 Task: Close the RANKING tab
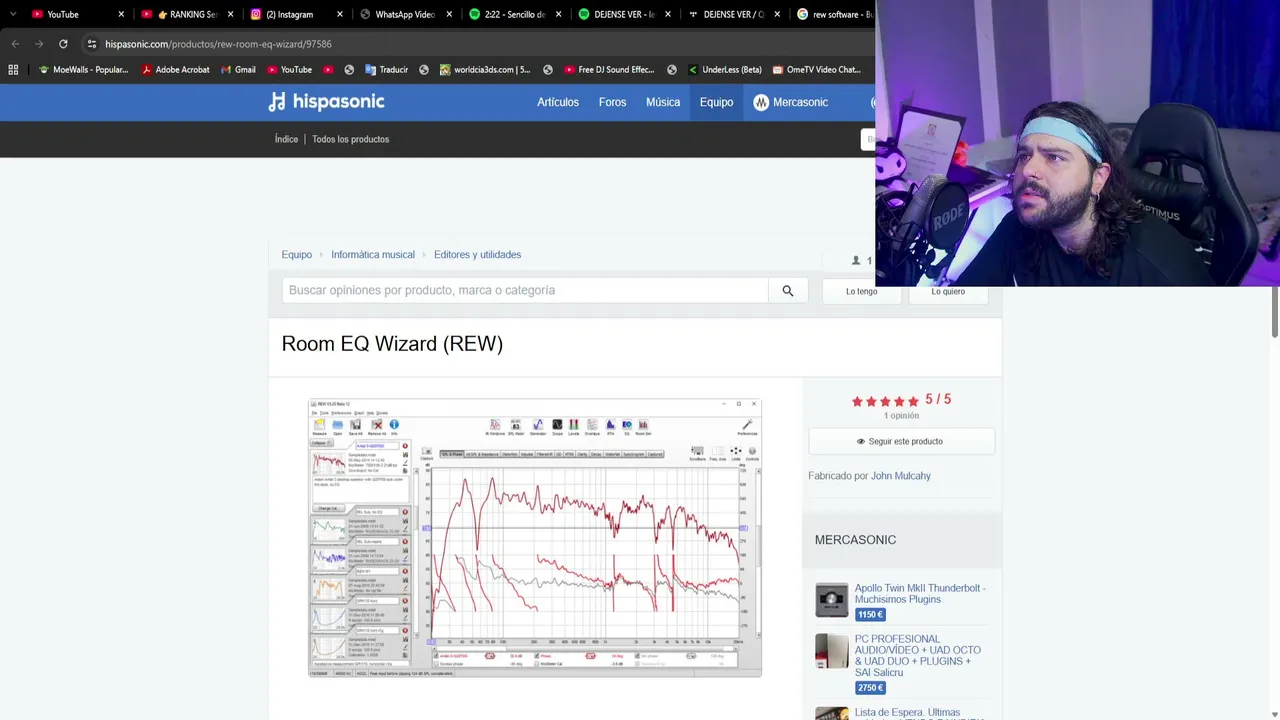(x=230, y=14)
